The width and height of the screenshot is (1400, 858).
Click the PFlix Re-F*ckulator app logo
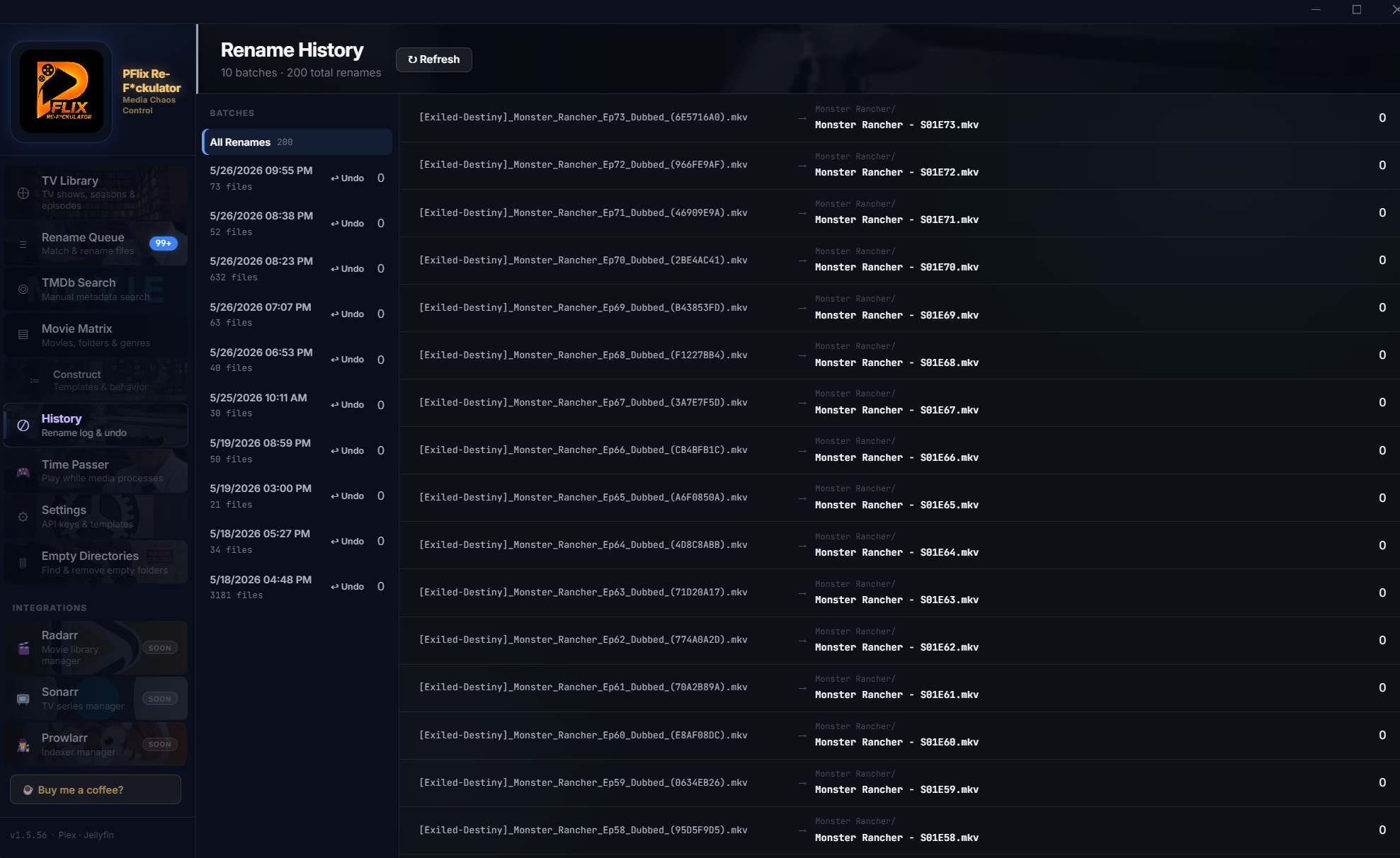pyautogui.click(x=61, y=91)
